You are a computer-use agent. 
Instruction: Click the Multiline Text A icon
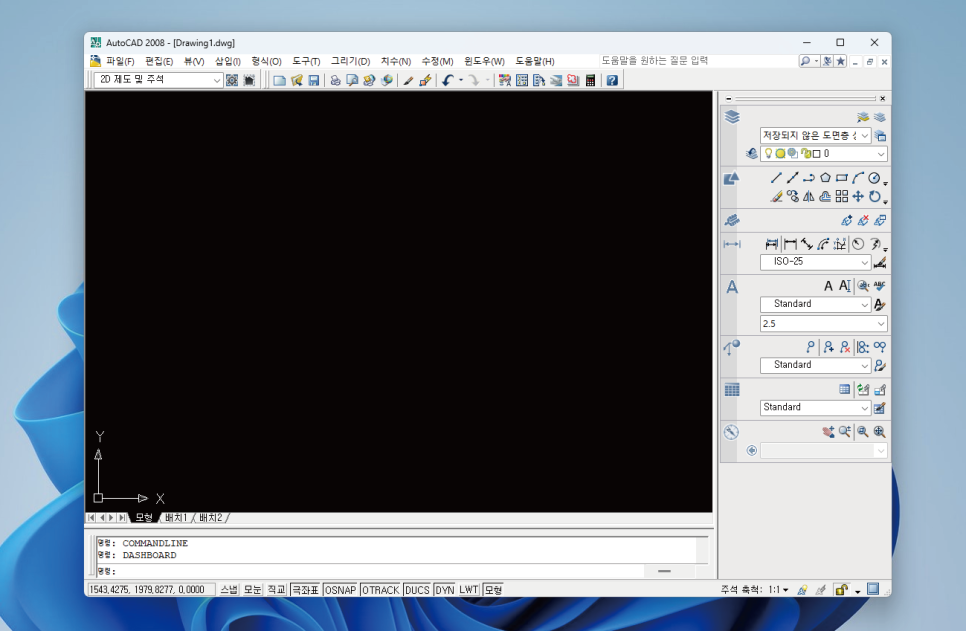pos(828,286)
